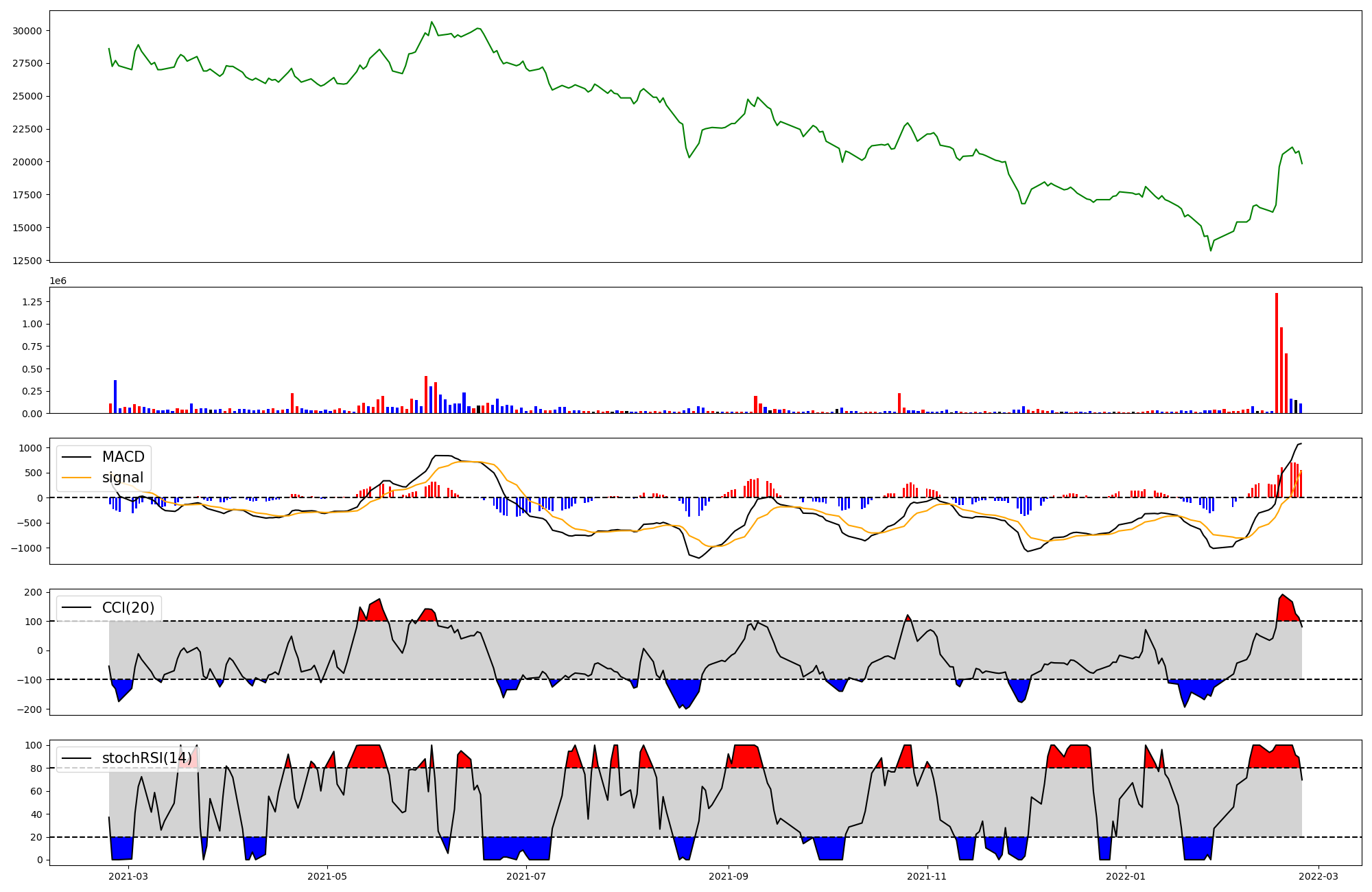Screen dimensions: 1372x892
Task: Click the 30000 price axis label
Action: [x=27, y=31]
